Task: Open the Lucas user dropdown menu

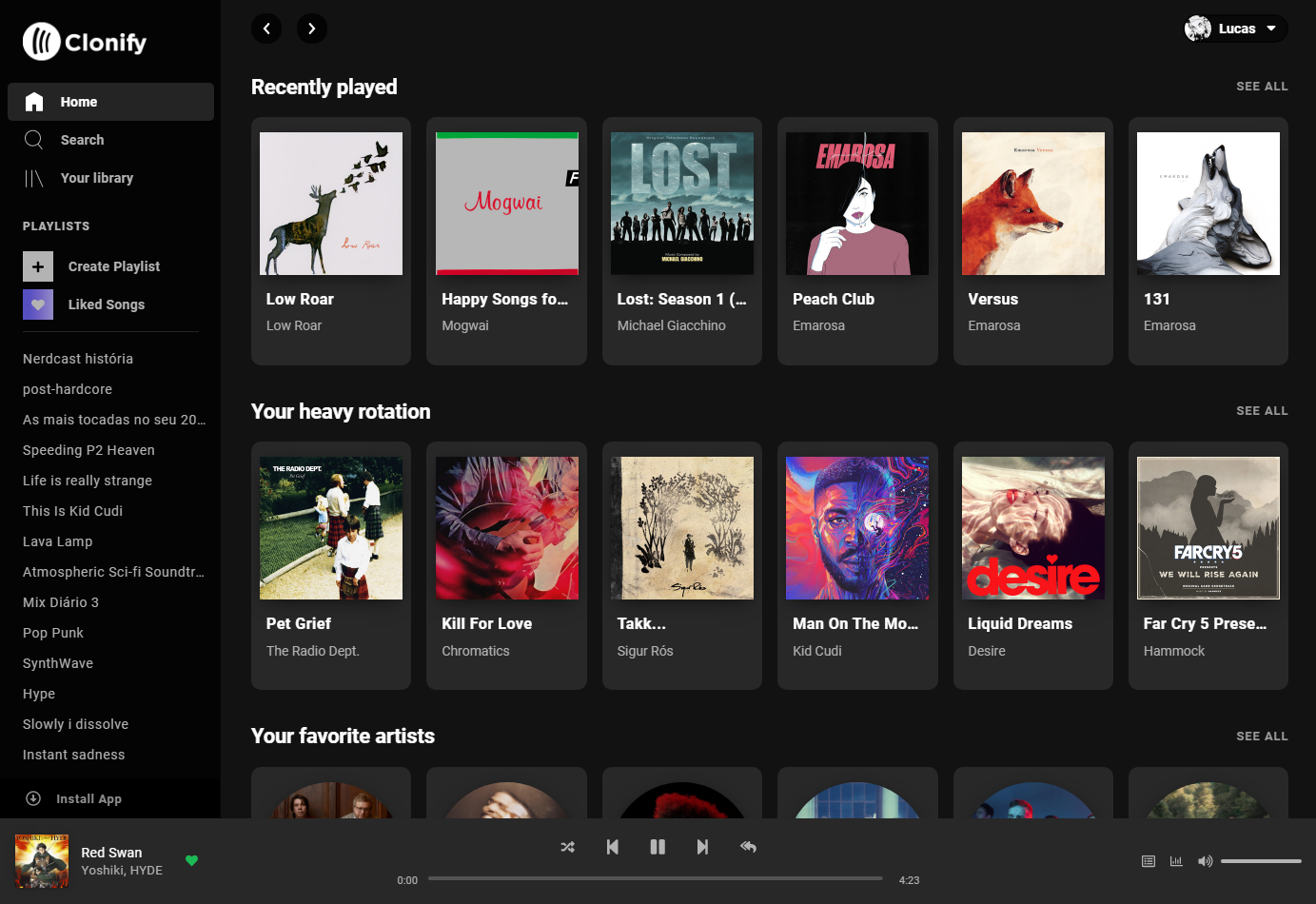Action: click(x=1235, y=29)
